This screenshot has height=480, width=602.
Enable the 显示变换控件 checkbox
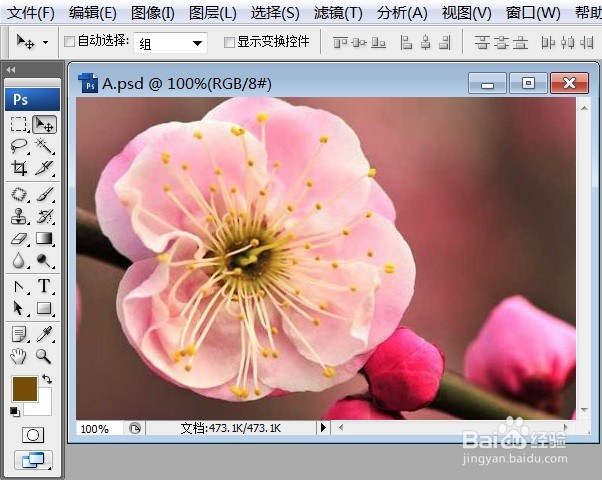click(x=229, y=42)
